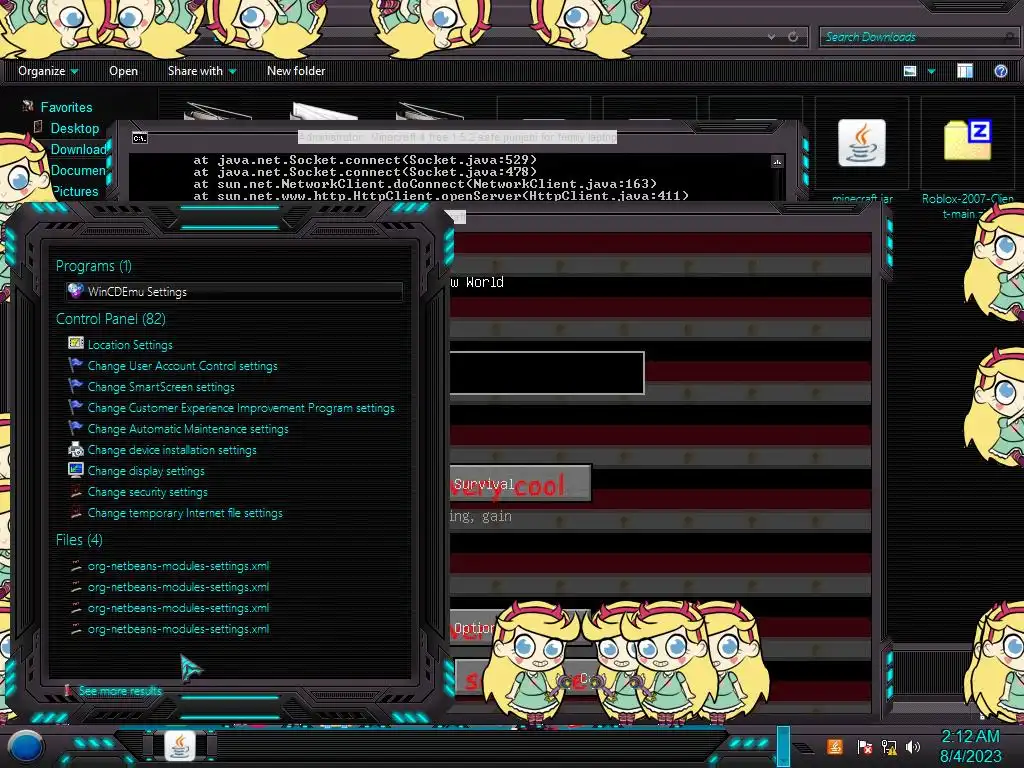Open the Organize menu in Explorer
Screen dimensions: 1024x768
tap(48, 71)
